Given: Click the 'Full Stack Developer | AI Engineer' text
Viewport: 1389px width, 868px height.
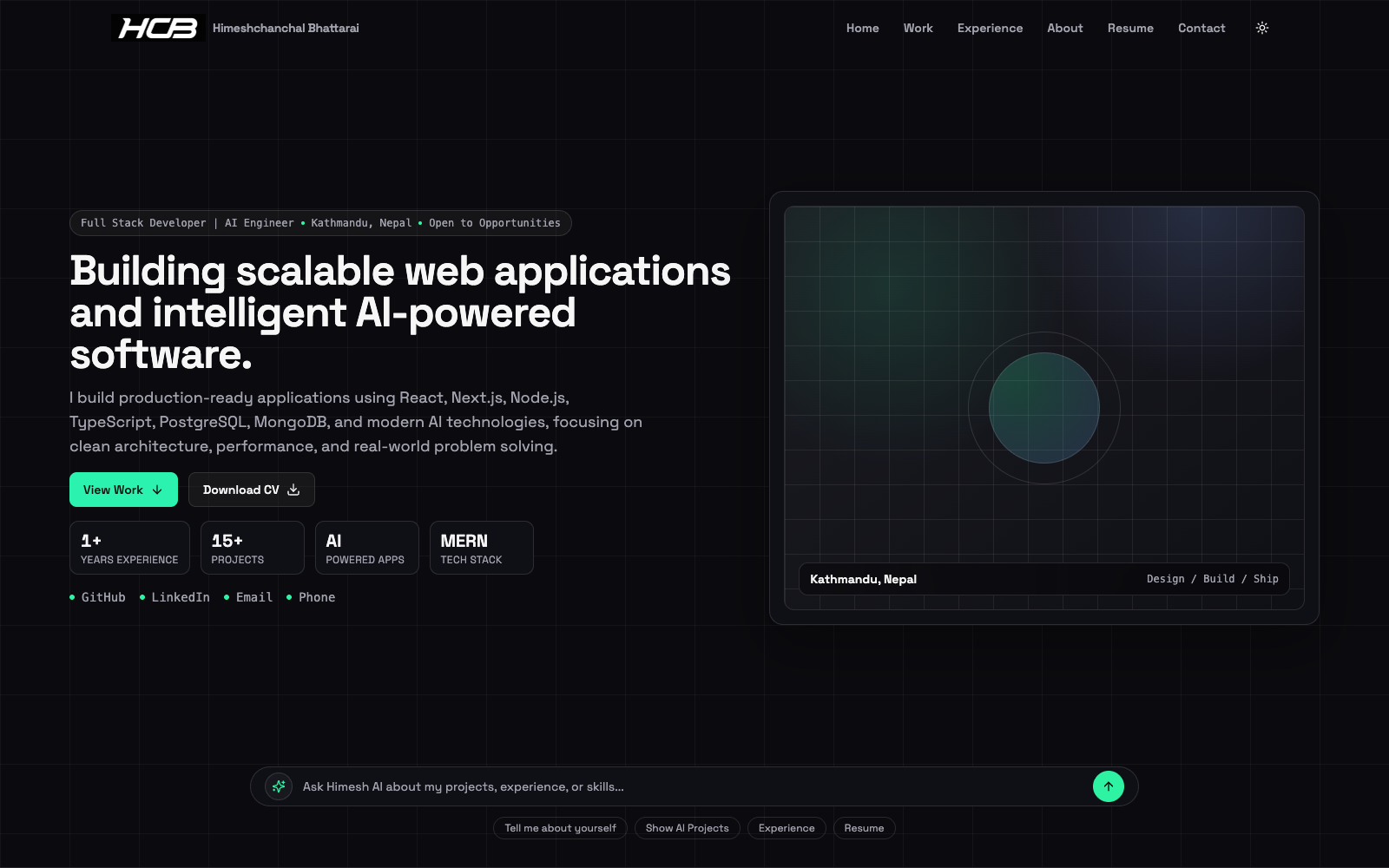Looking at the screenshot, I should pyautogui.click(x=188, y=223).
